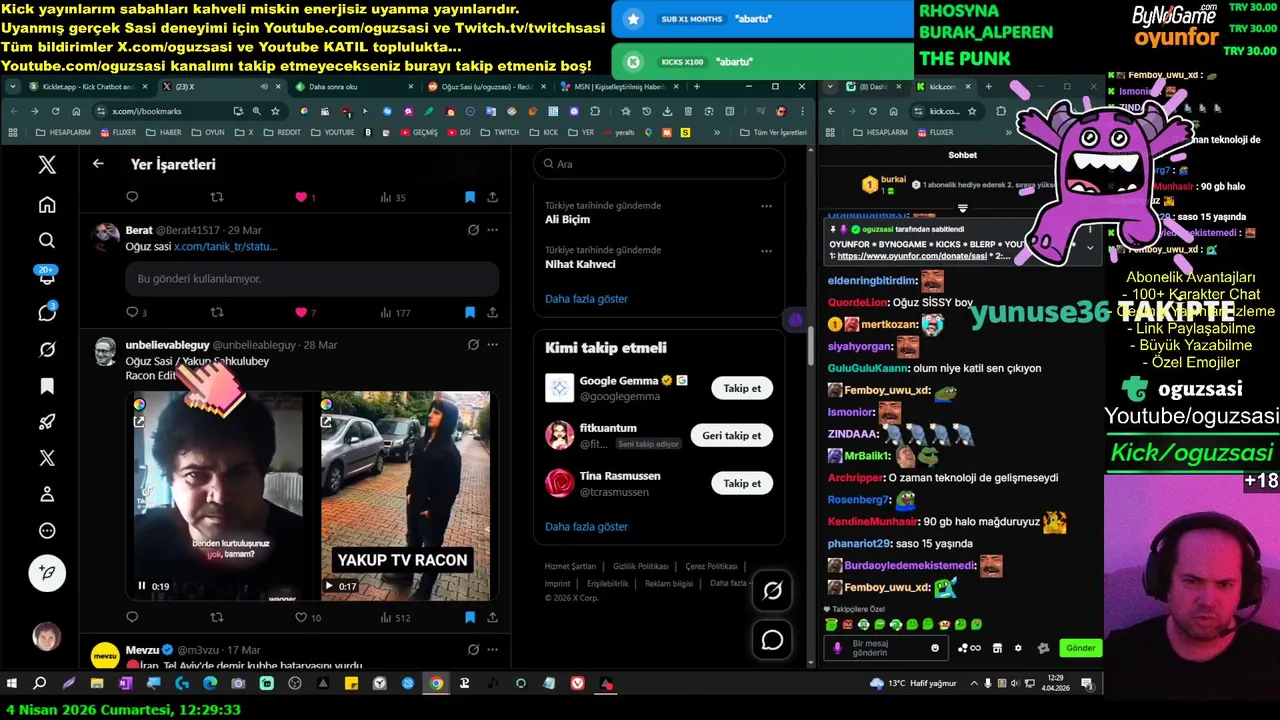Screen dimensions: 1280x720
Task: Open Bookmarks icon in X left sidebar
Action: pos(47,386)
